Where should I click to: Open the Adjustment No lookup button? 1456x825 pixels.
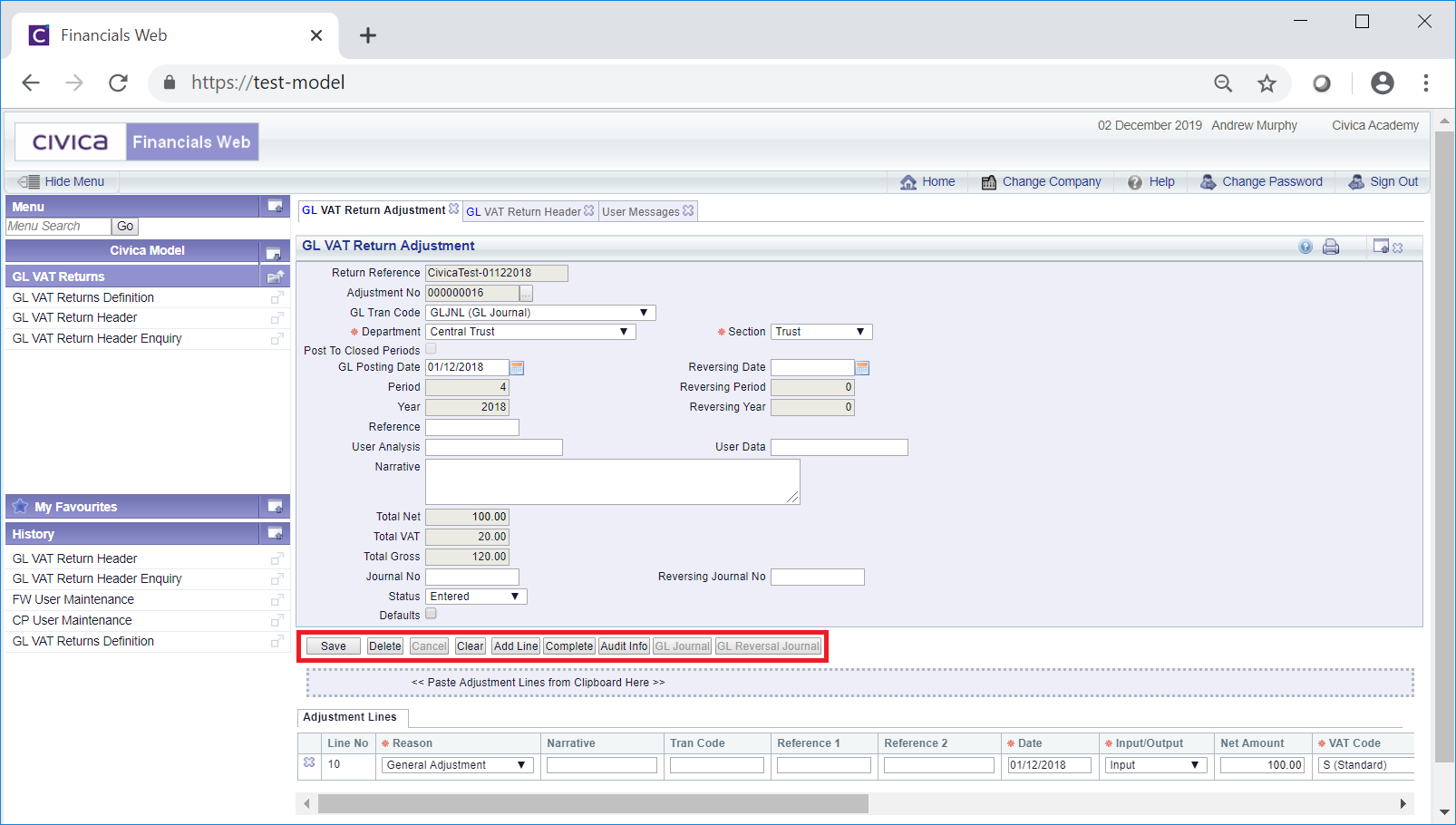[x=526, y=293]
